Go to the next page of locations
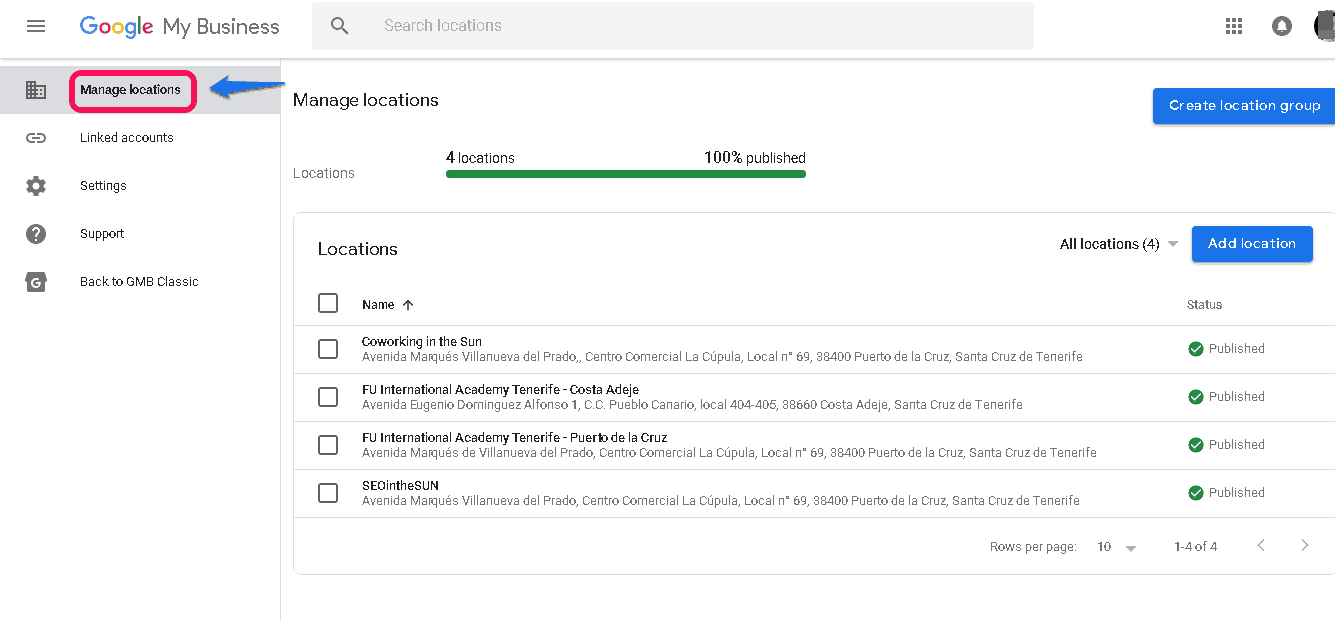 pyautogui.click(x=1304, y=545)
